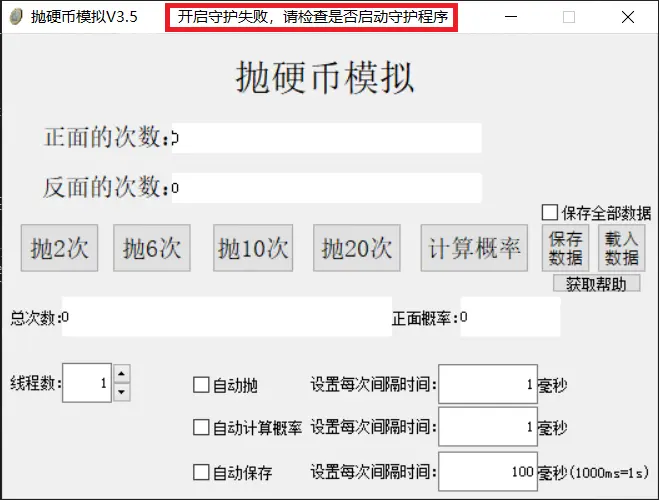Increase 线程数 with the up arrow
Image resolution: width=660 pixels, height=500 pixels.
click(x=121, y=373)
